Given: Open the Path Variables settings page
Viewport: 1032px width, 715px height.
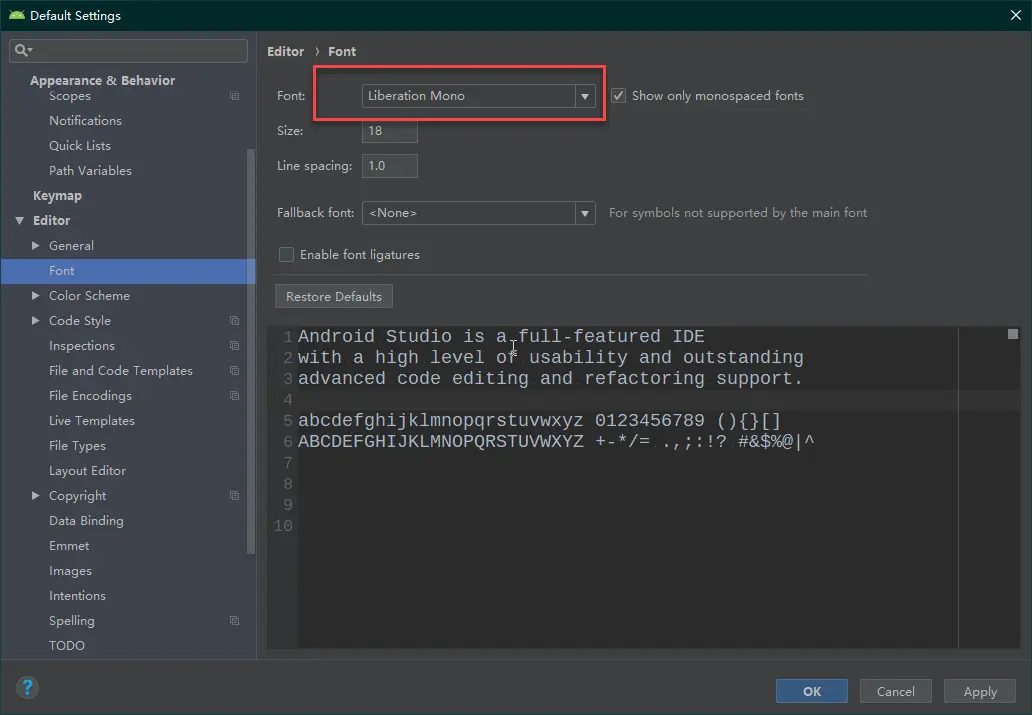Looking at the screenshot, I should point(90,171).
